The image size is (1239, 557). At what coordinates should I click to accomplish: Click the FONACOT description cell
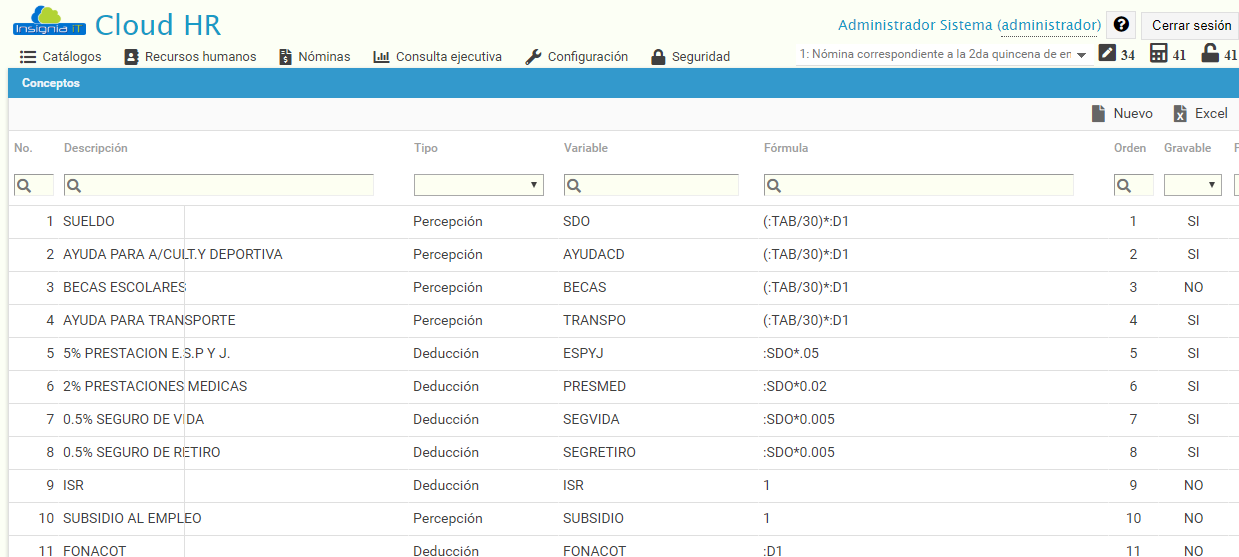(95, 550)
